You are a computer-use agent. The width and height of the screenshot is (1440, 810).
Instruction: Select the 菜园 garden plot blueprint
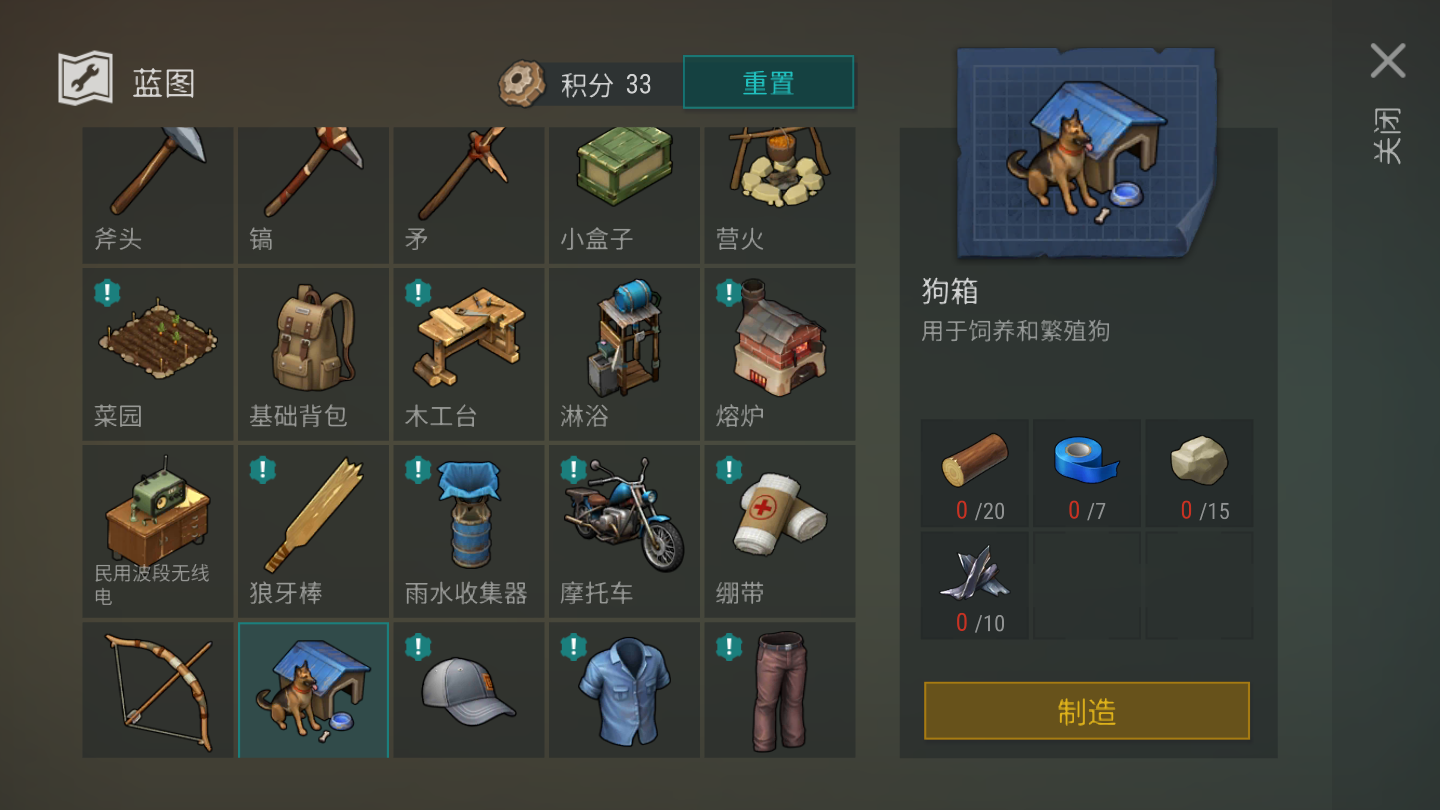pyautogui.click(x=158, y=354)
